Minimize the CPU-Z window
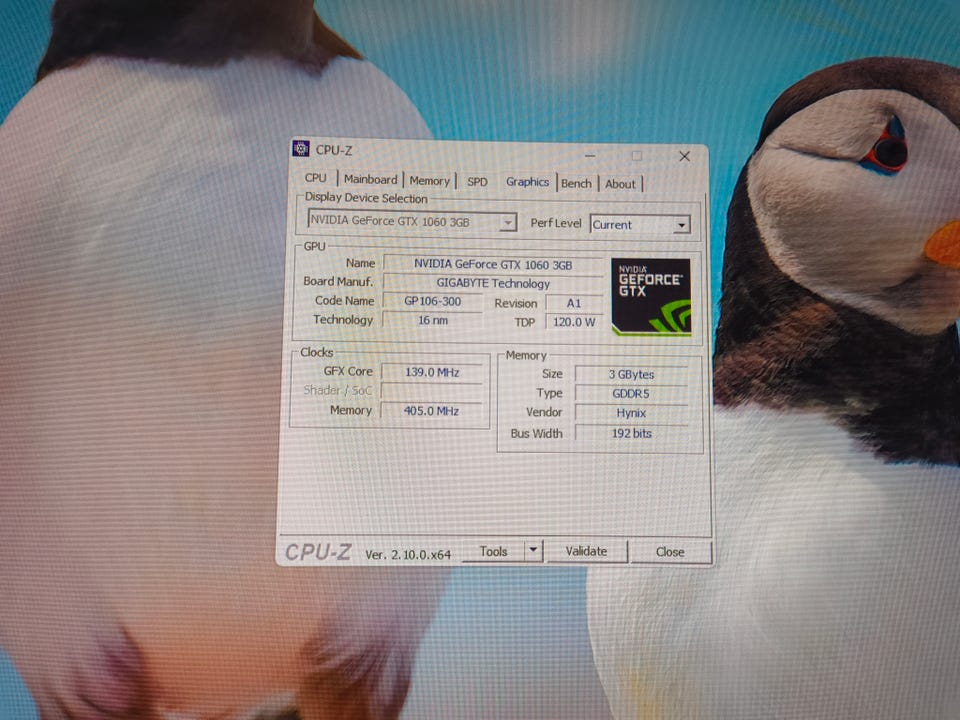 [x=590, y=156]
